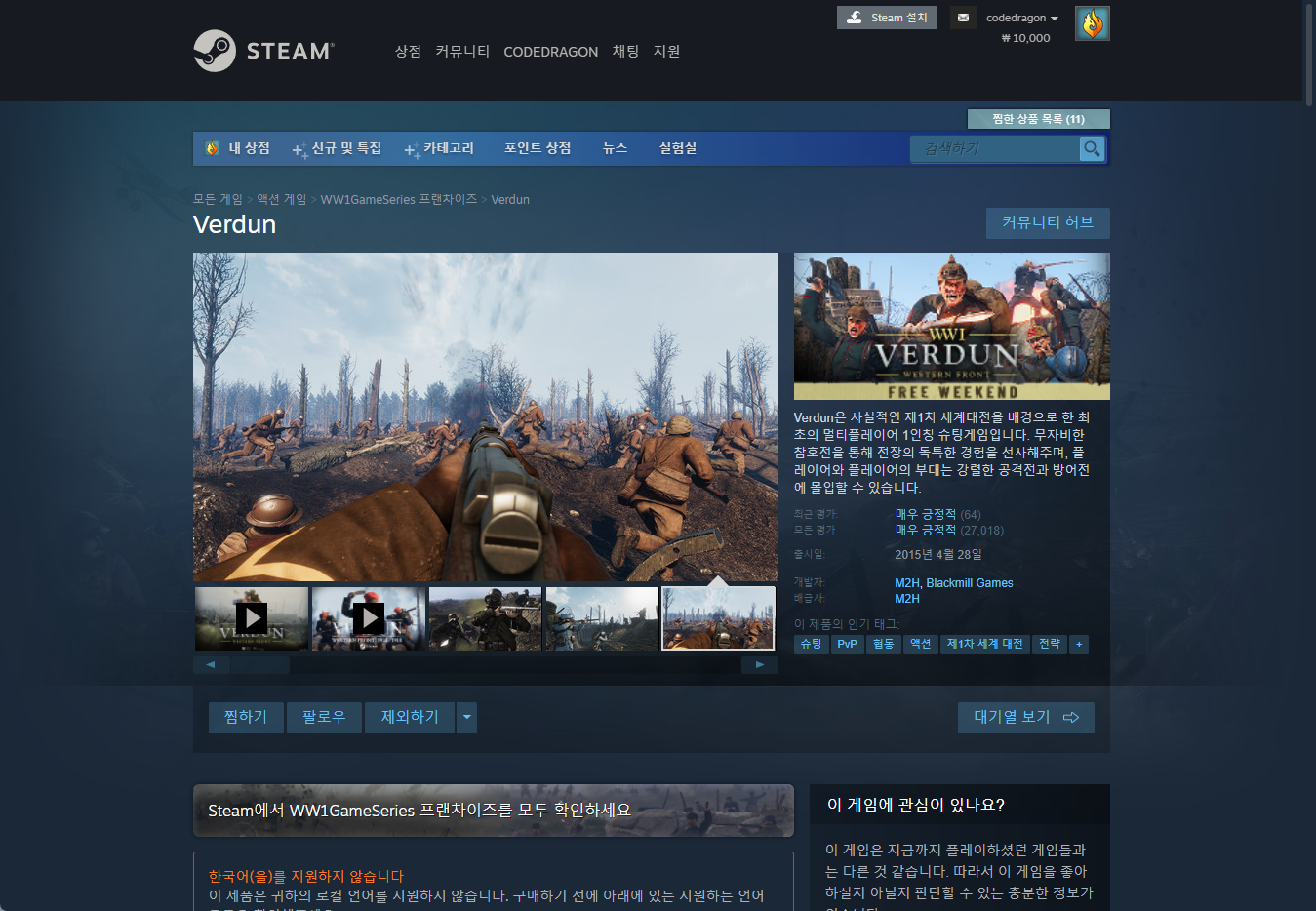Open 뉴스 tab
1316x911 pixels.
(x=615, y=148)
